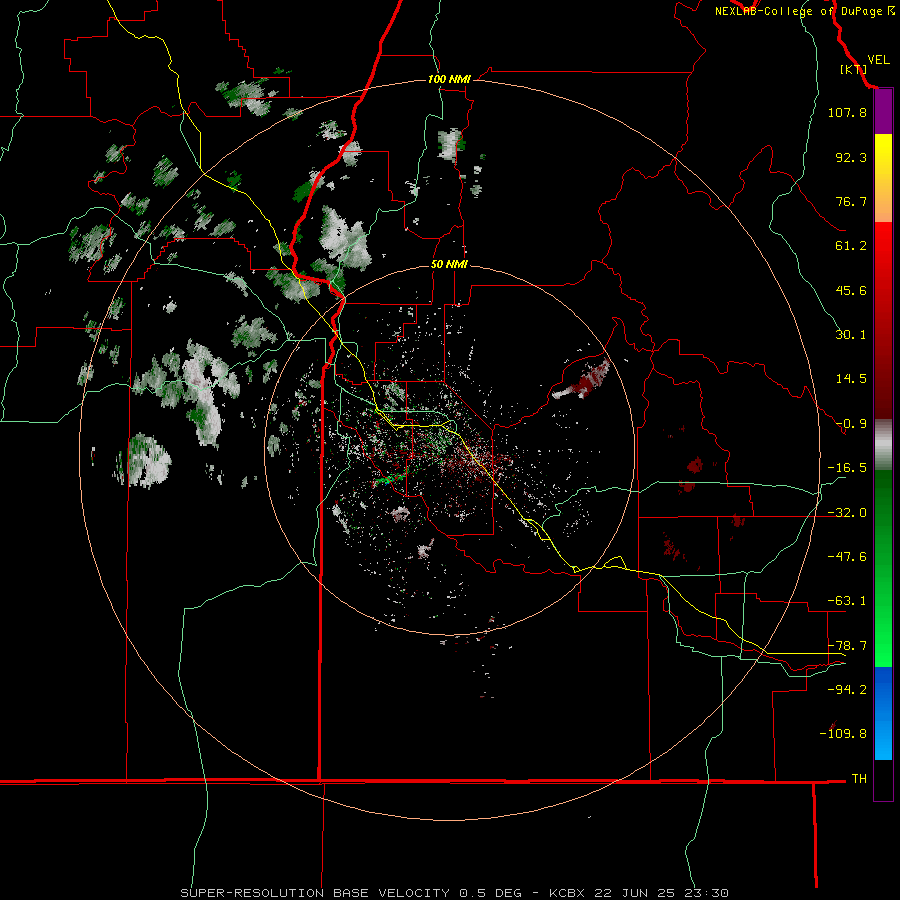Viewport: 900px width, 900px height.
Task: Click the blue segment of color bar
Action: point(883,713)
